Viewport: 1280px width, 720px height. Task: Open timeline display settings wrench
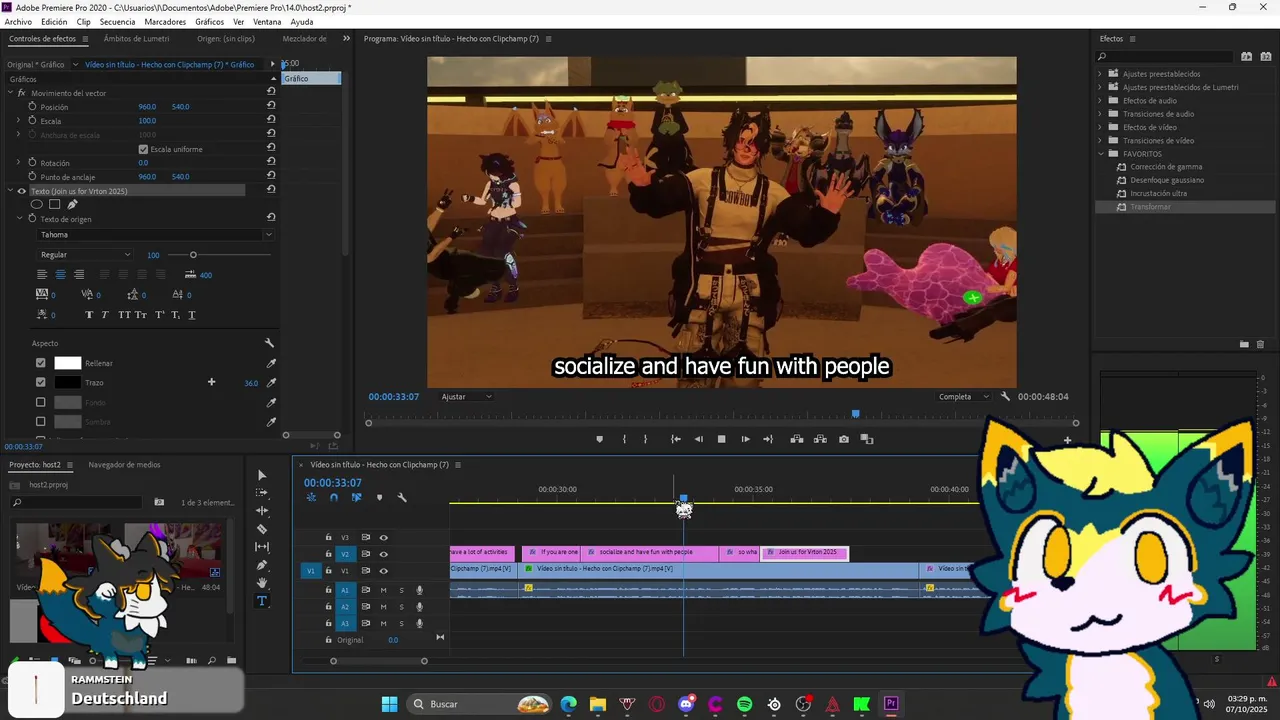click(402, 497)
